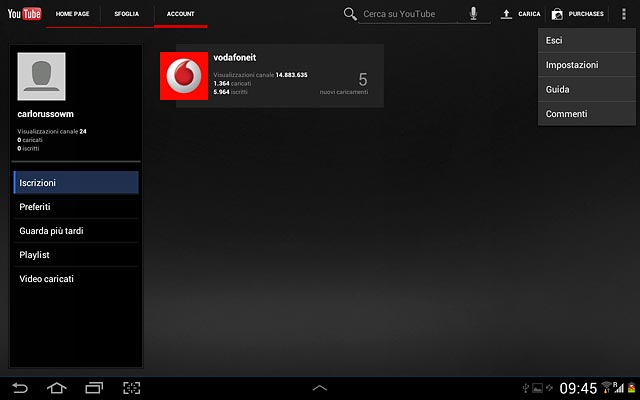Viewport: 640px width, 400px height.
Task: Select Guida from the overflow menu
Action: tap(587, 89)
